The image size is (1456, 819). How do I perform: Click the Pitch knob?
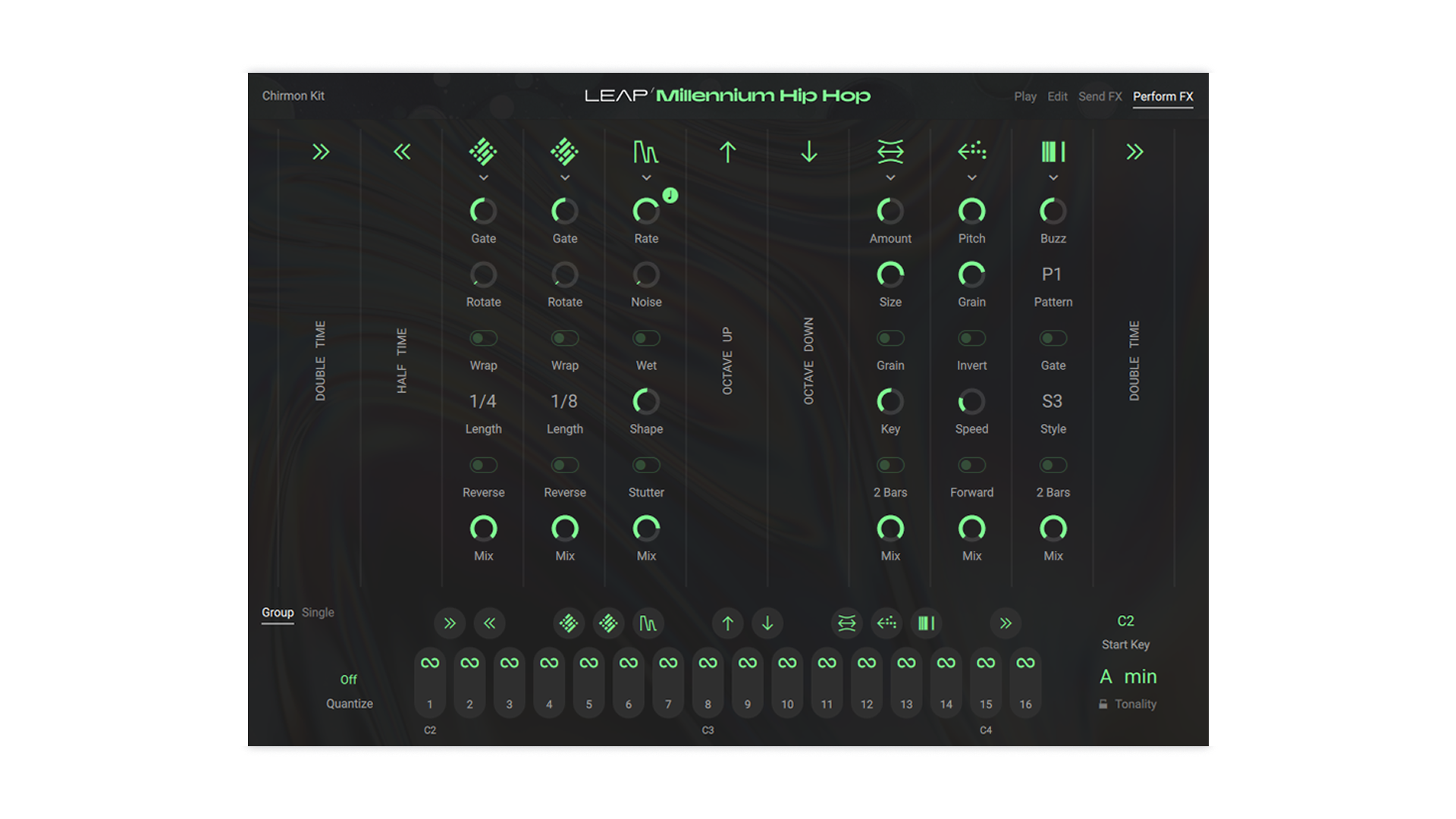971,211
